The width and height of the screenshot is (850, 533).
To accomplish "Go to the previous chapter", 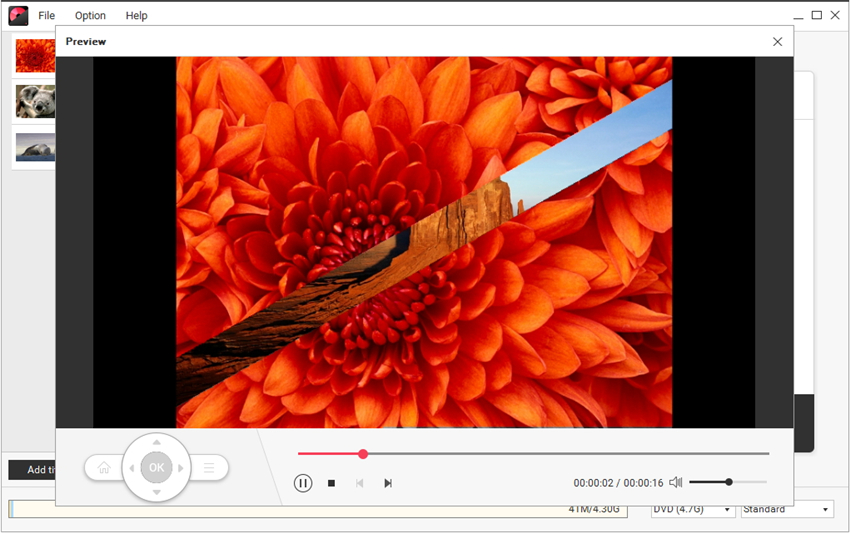I will coord(359,483).
